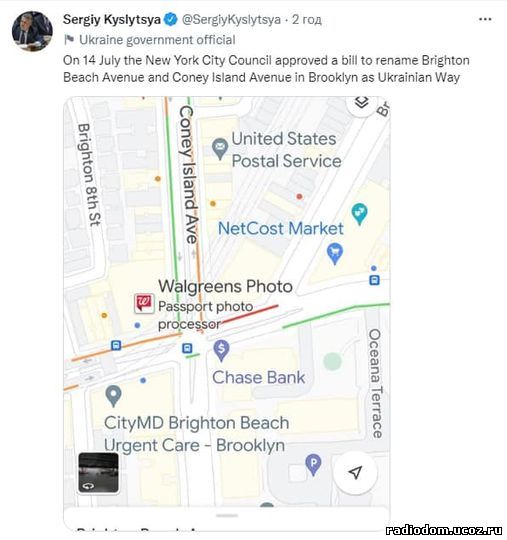Open the three-dot tweet options menu
The image size is (507, 540).
[485, 19]
